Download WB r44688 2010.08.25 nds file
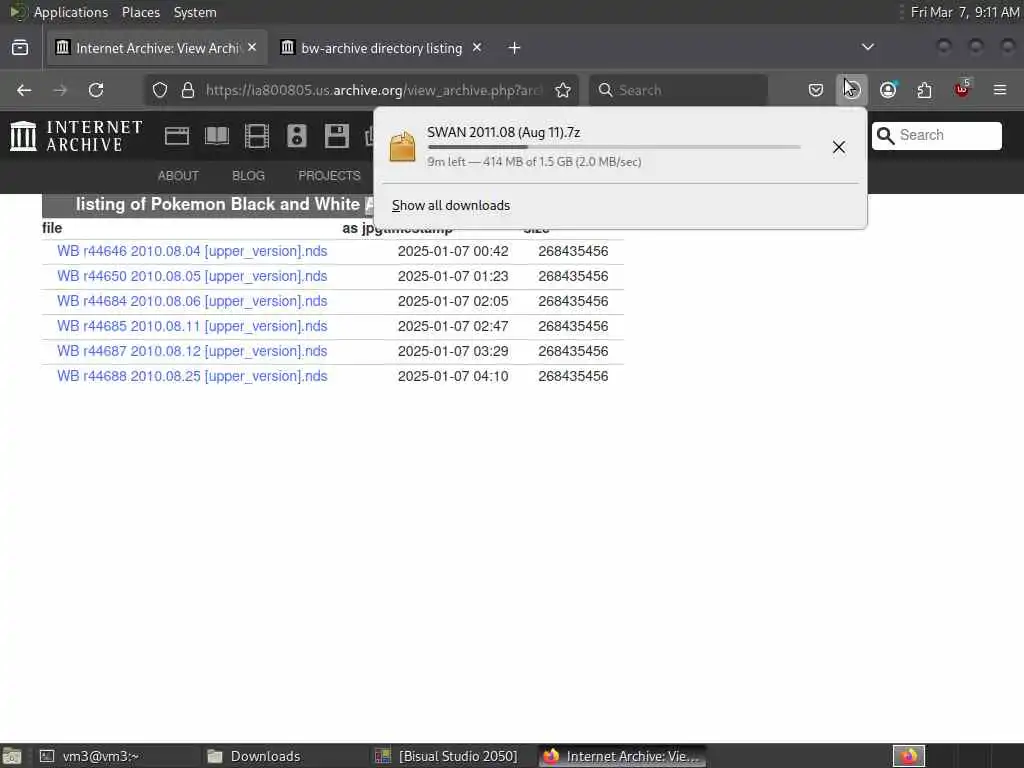This screenshot has width=1024, height=768. (192, 376)
